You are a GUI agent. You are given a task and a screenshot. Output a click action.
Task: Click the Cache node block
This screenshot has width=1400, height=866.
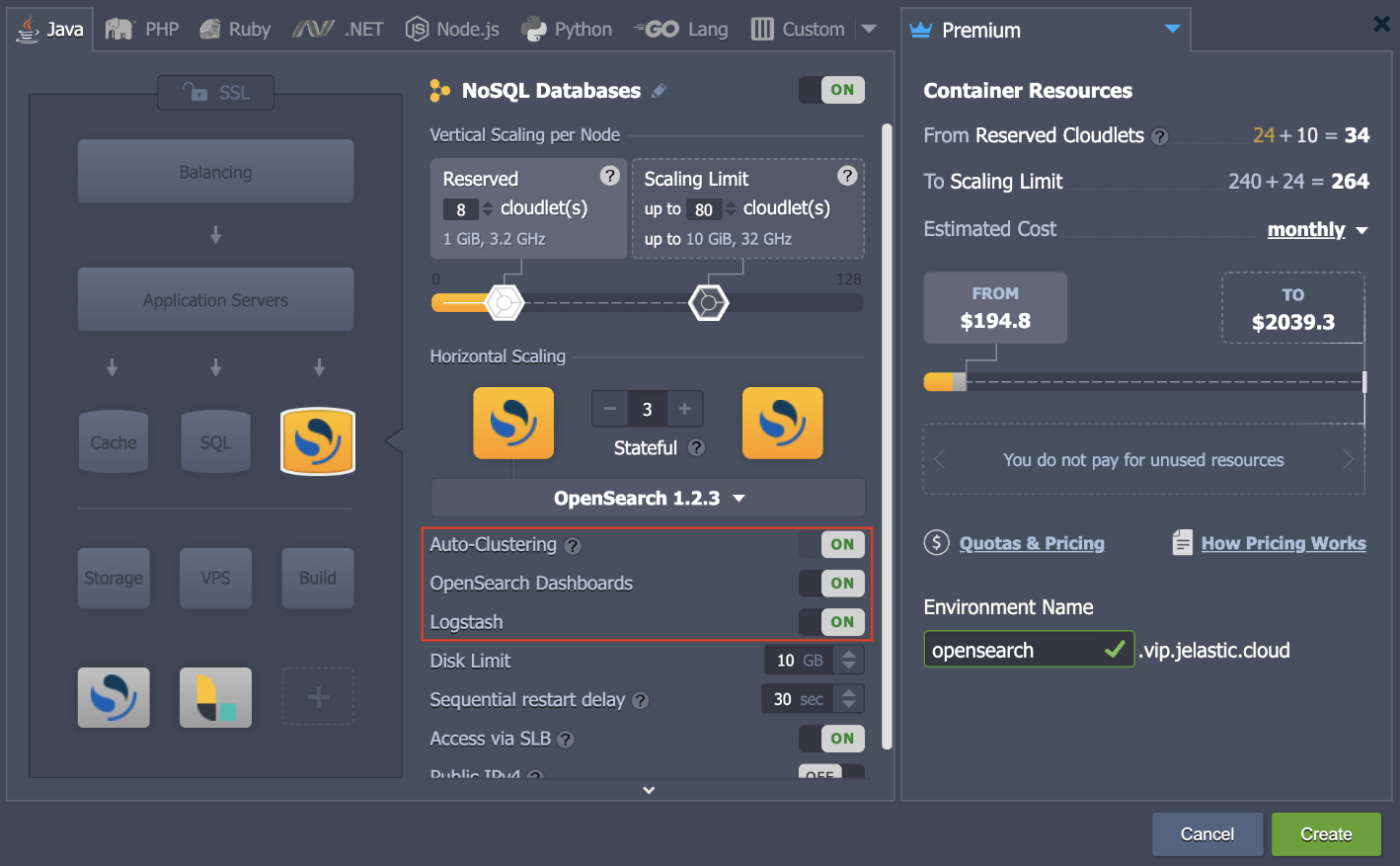click(114, 441)
